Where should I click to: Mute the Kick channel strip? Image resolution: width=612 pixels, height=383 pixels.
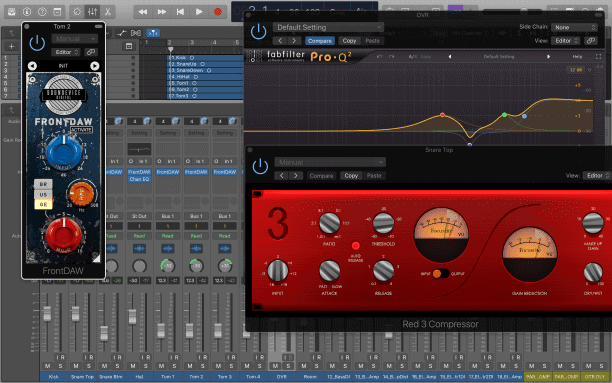(48, 366)
